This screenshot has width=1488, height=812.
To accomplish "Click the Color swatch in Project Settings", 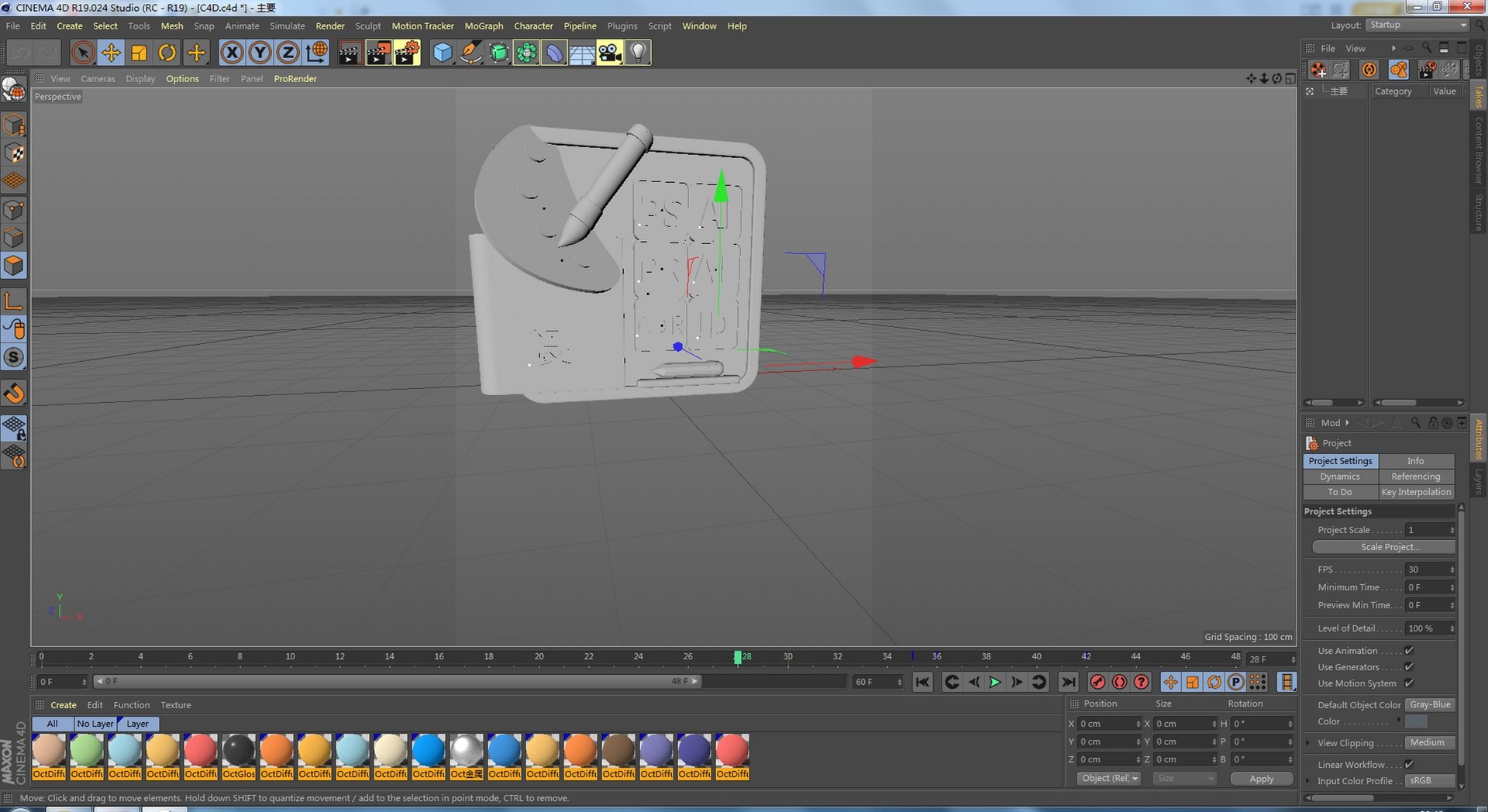I will 1416,721.
